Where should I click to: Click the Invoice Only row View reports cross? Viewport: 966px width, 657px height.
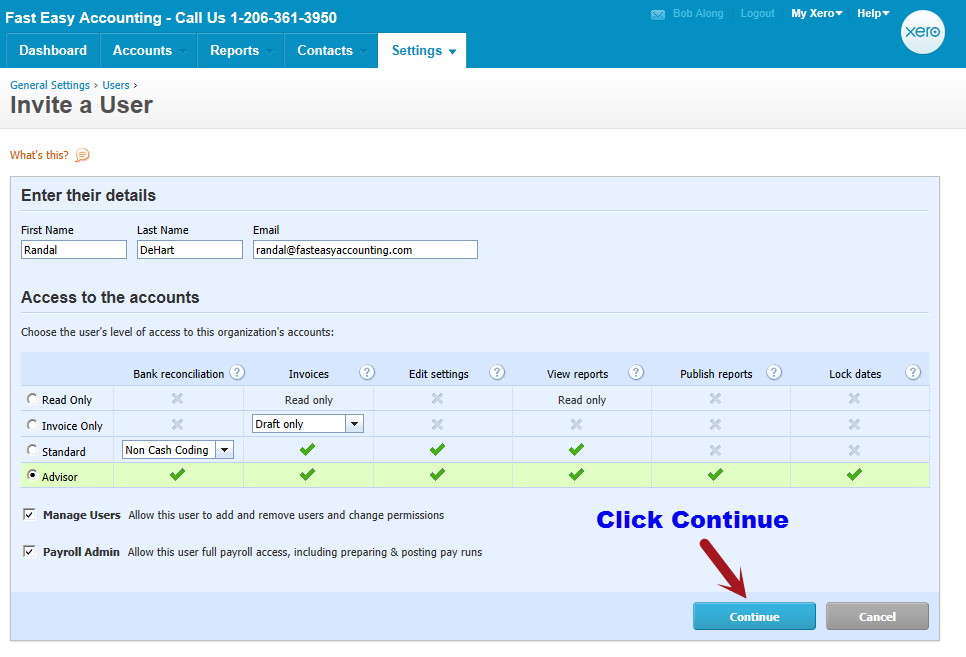[x=576, y=425]
